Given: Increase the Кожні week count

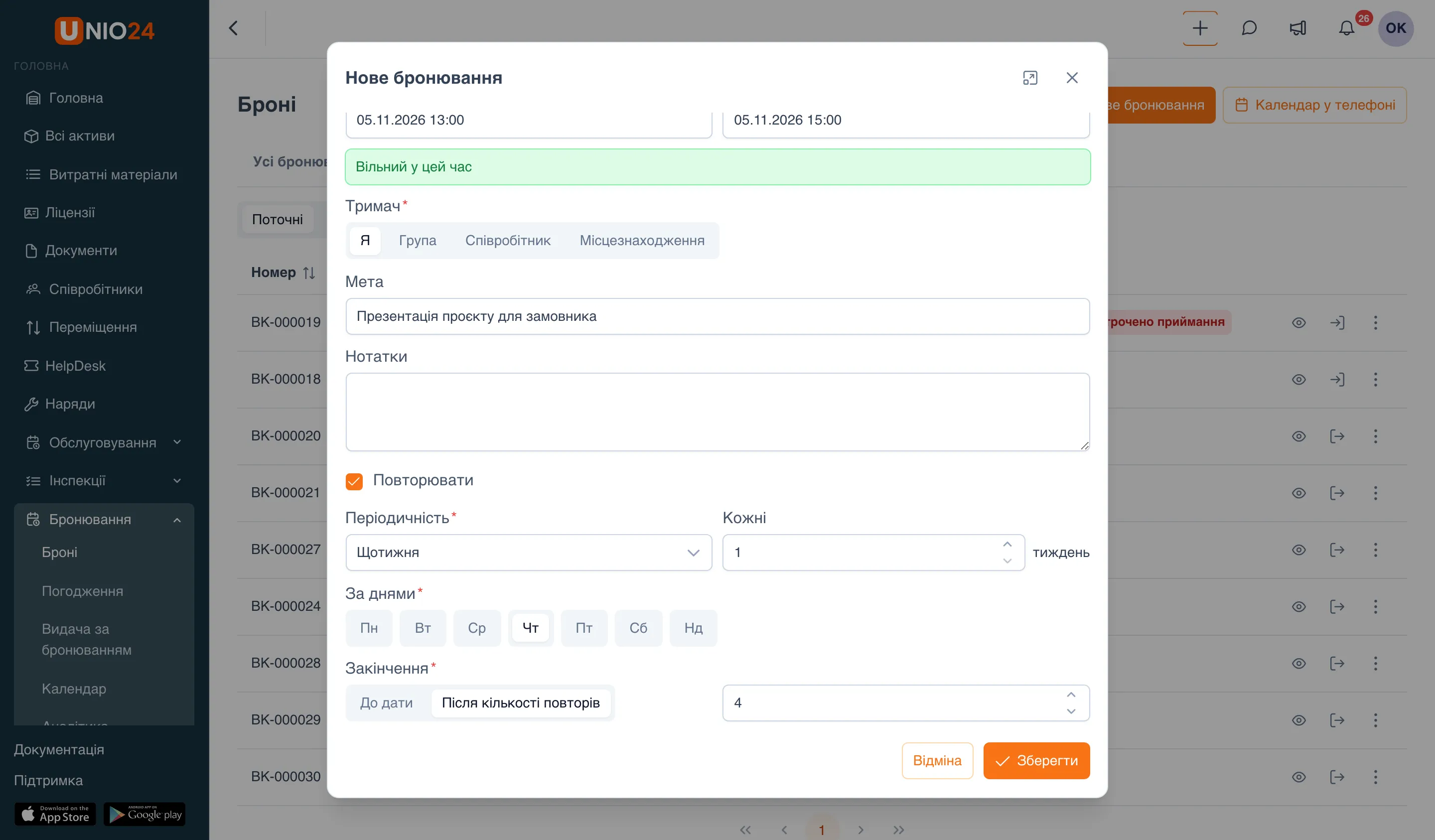Looking at the screenshot, I should (x=1007, y=545).
